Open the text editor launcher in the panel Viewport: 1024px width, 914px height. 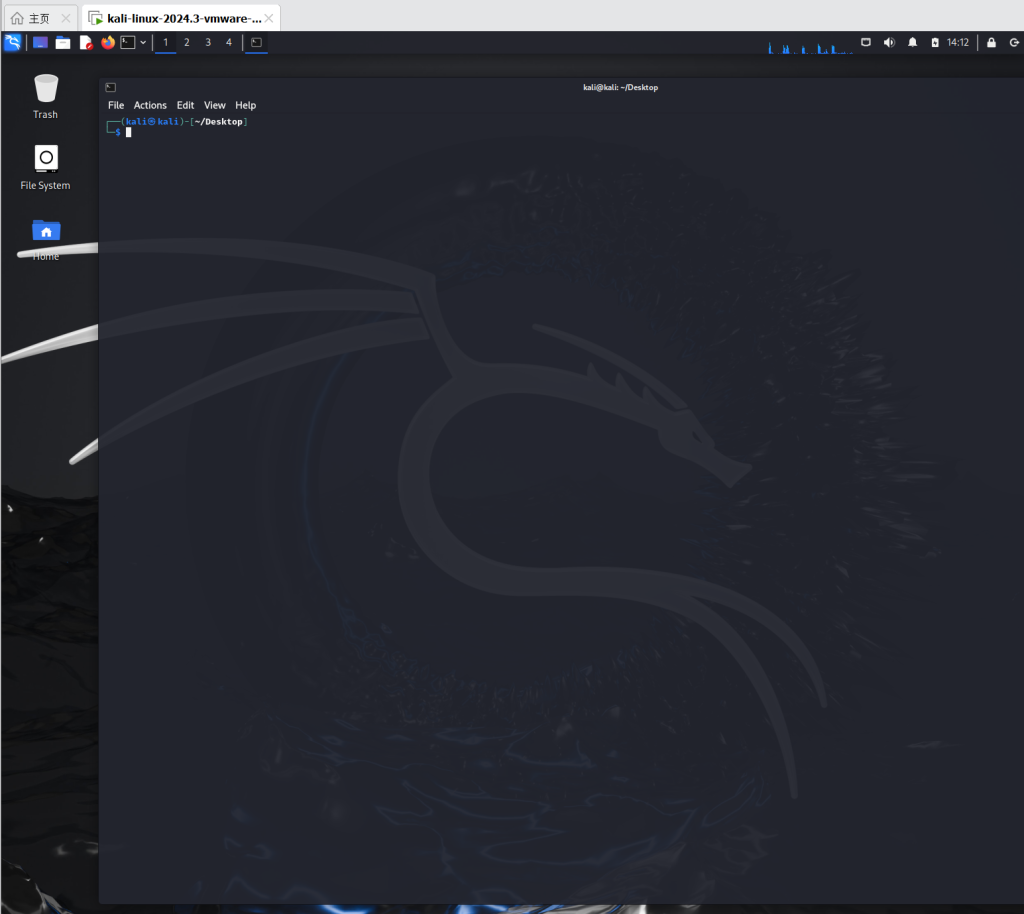coord(86,42)
